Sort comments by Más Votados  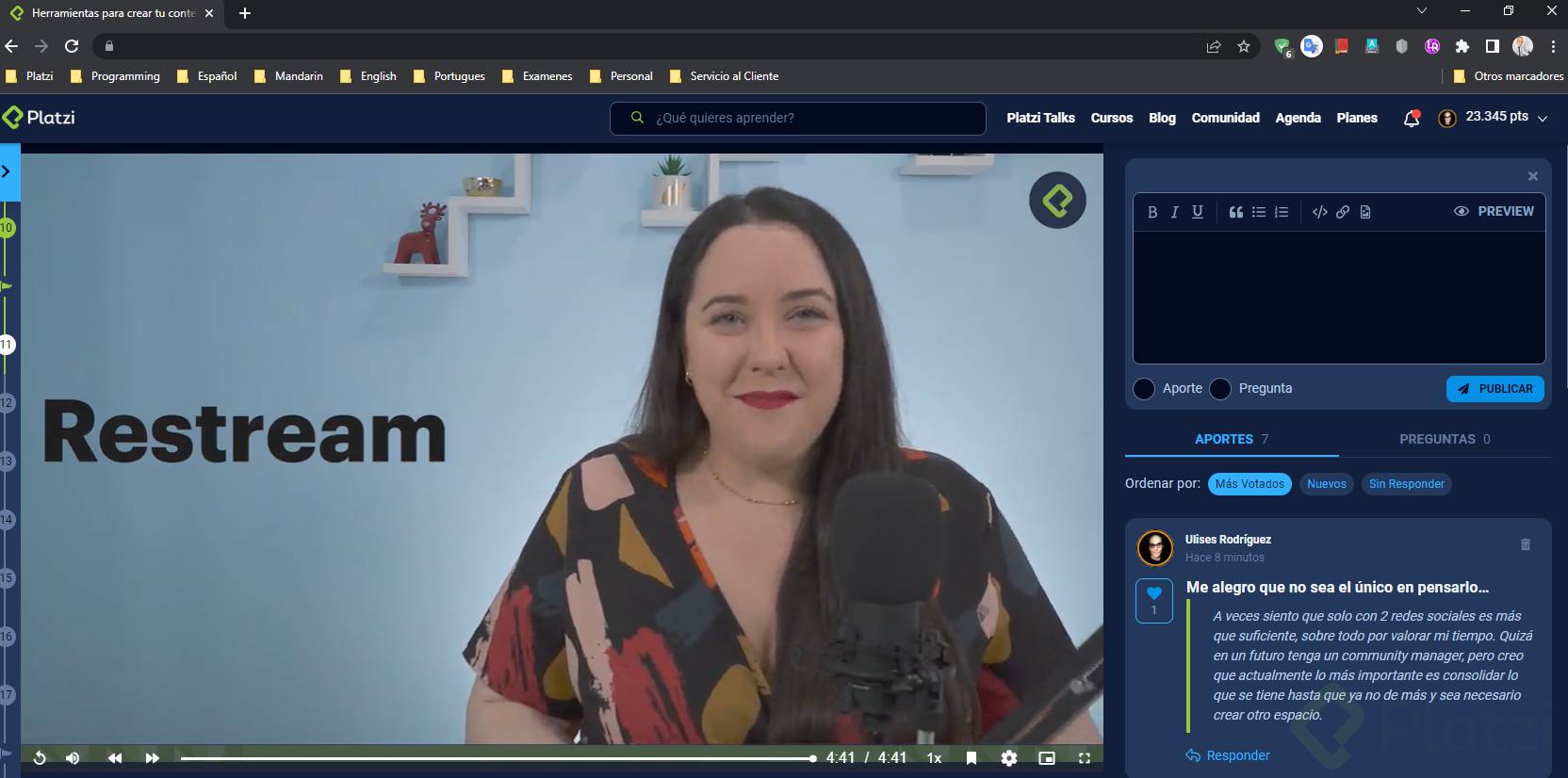pyautogui.click(x=1249, y=484)
